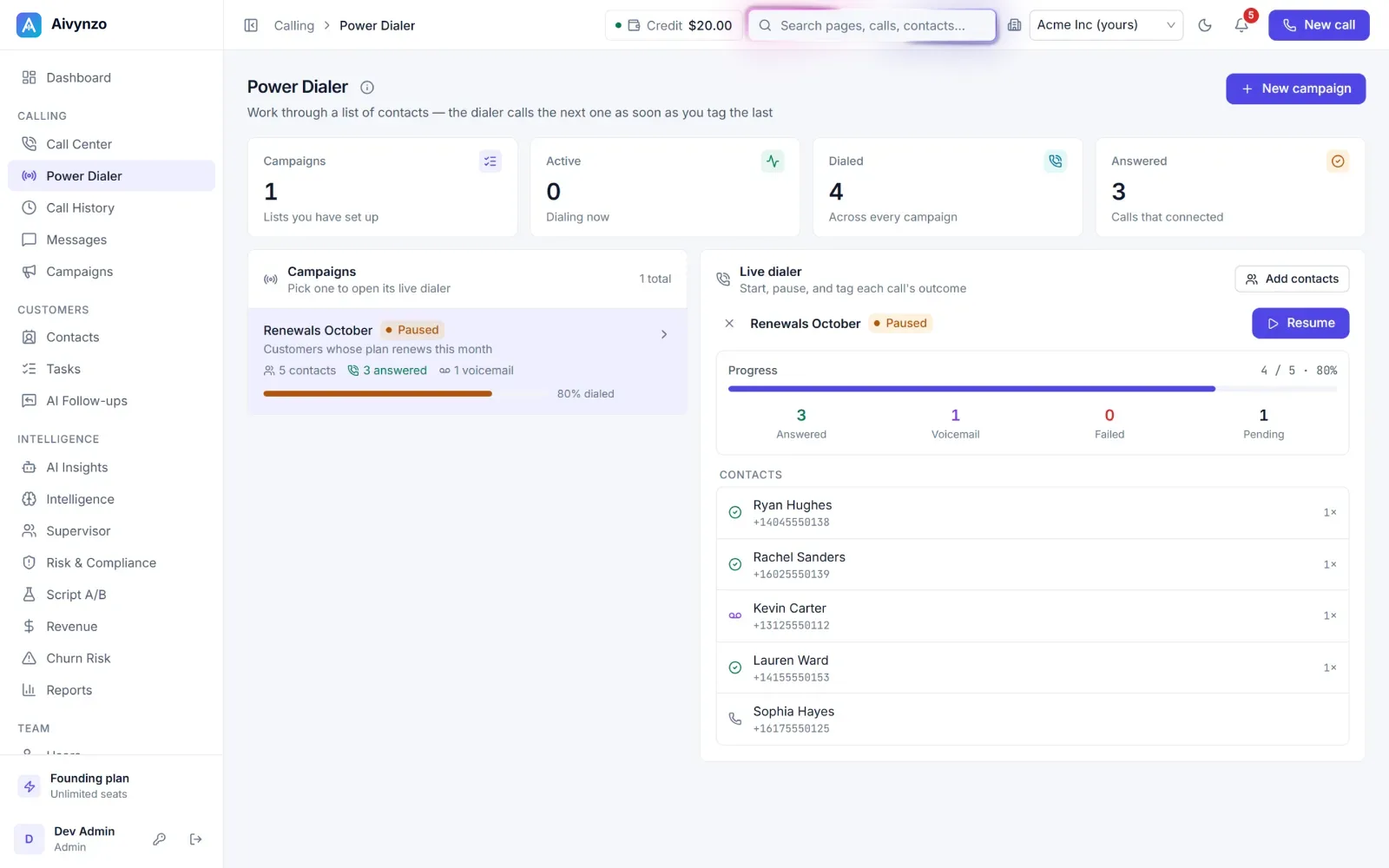
Task: Open Script A/B in sidebar
Action: 111,595
